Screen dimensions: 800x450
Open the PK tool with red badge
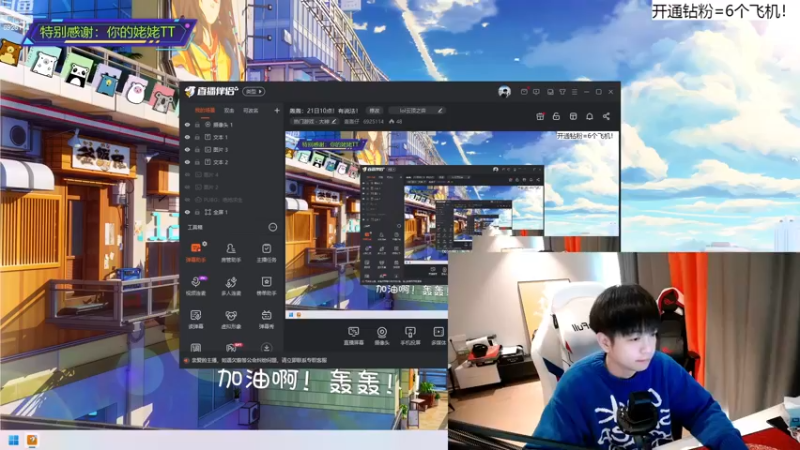tap(232, 347)
